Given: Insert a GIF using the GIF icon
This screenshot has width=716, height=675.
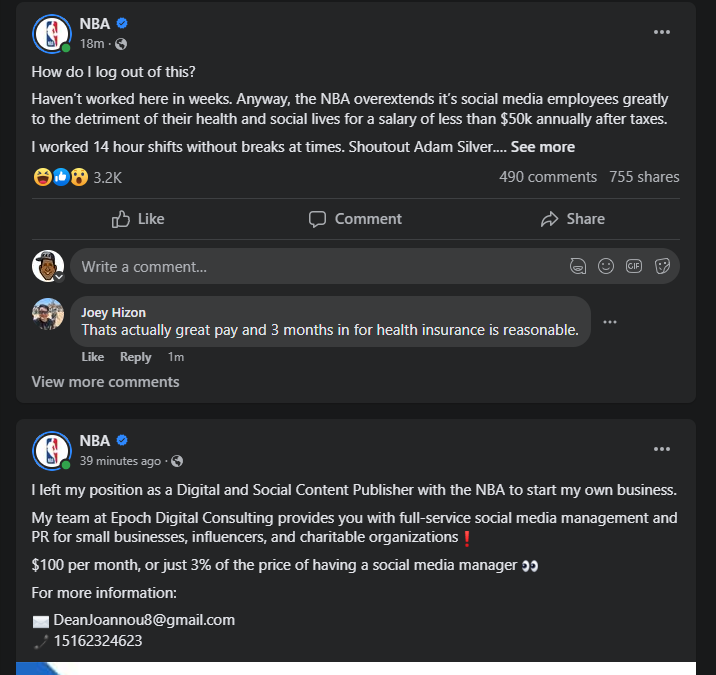Looking at the screenshot, I should coord(633,266).
